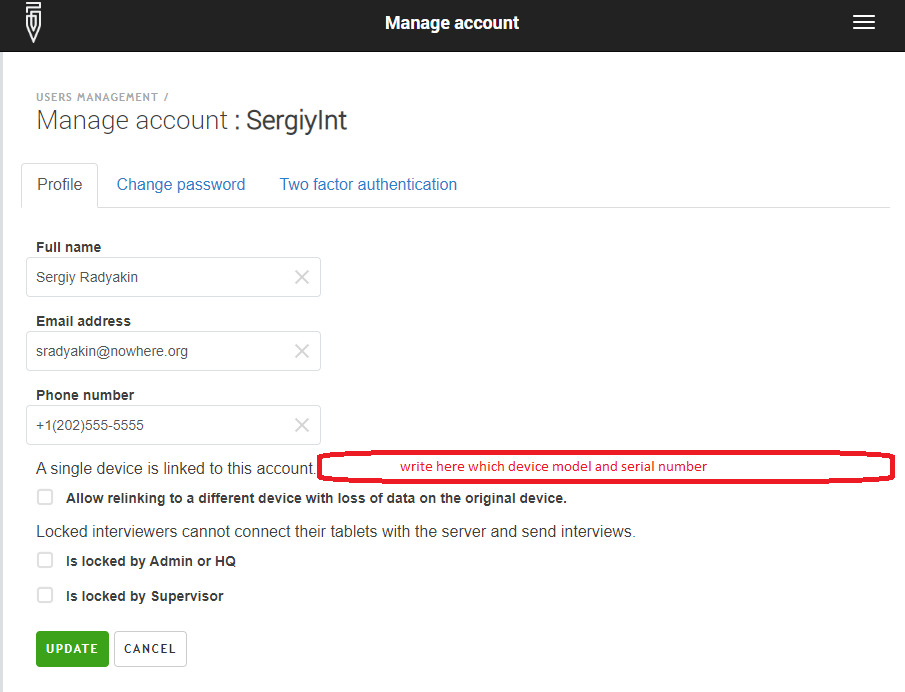Viewport: 905px width, 692px height.
Task: Go to Users Management breadcrumb
Action: pos(97,97)
